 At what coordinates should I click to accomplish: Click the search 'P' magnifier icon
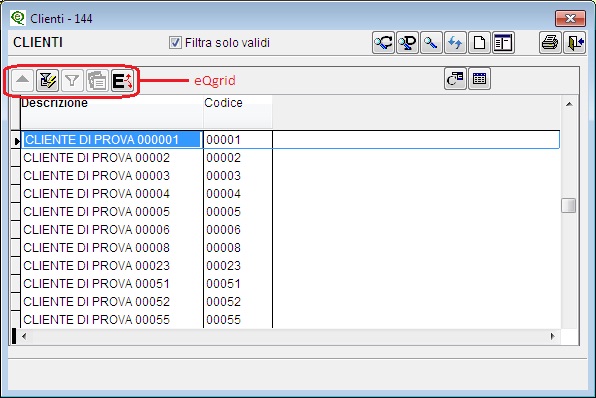[407, 43]
